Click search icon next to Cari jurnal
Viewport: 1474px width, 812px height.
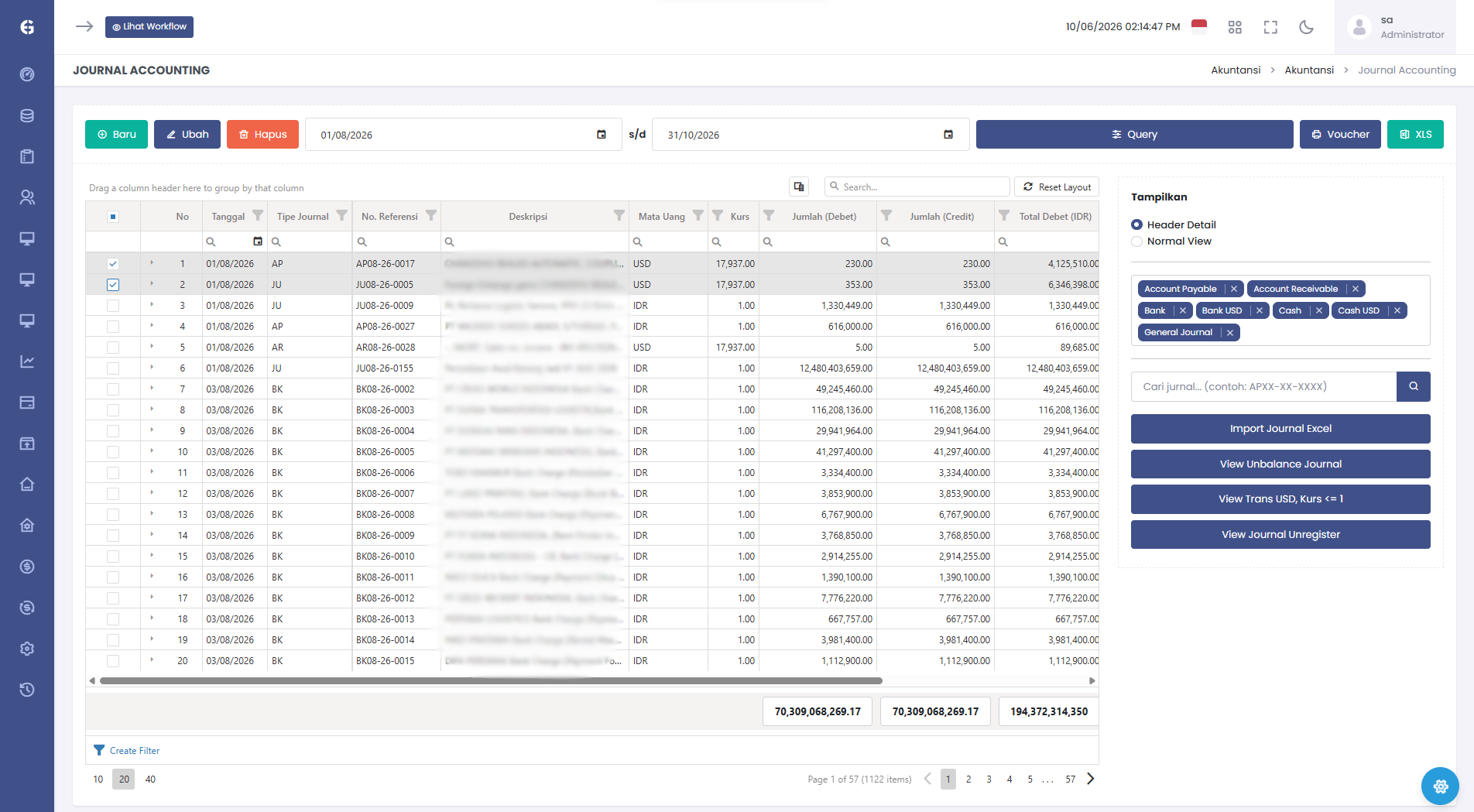[1413, 386]
